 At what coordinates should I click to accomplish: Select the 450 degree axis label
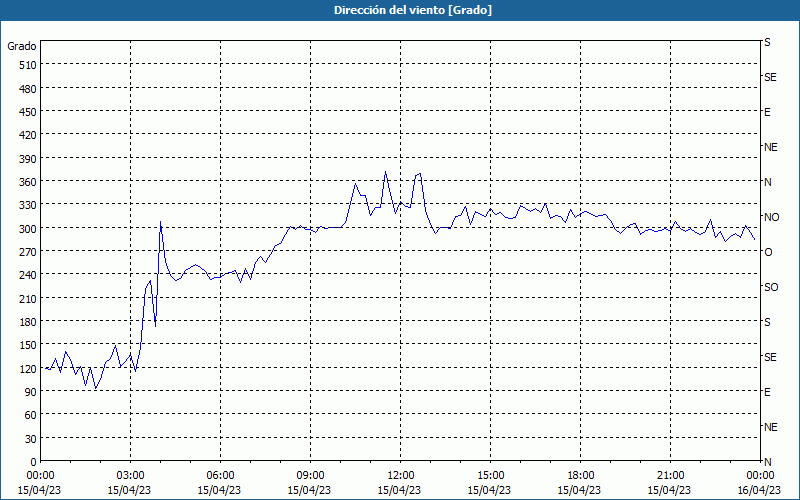28,112
